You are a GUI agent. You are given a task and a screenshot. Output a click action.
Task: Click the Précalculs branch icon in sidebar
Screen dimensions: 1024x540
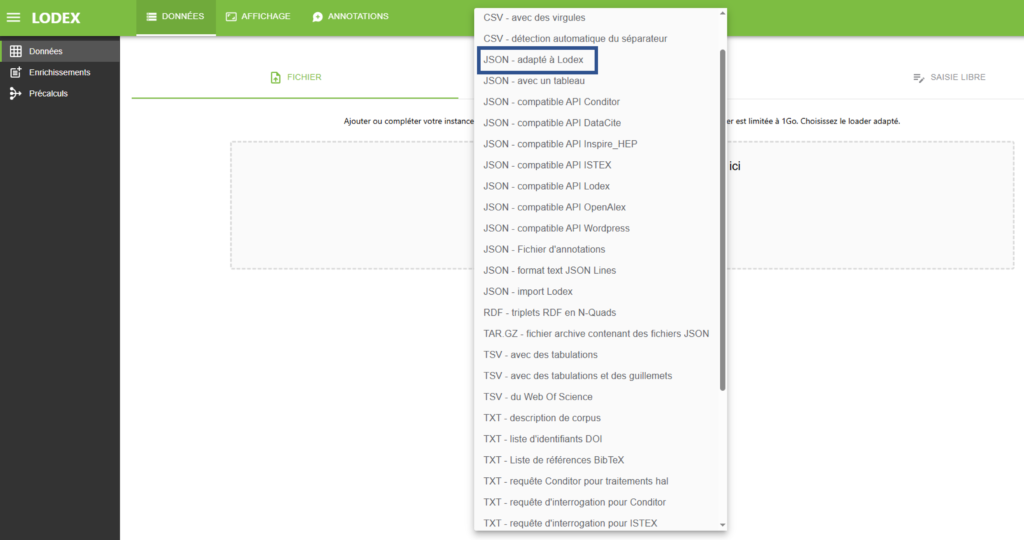point(16,93)
